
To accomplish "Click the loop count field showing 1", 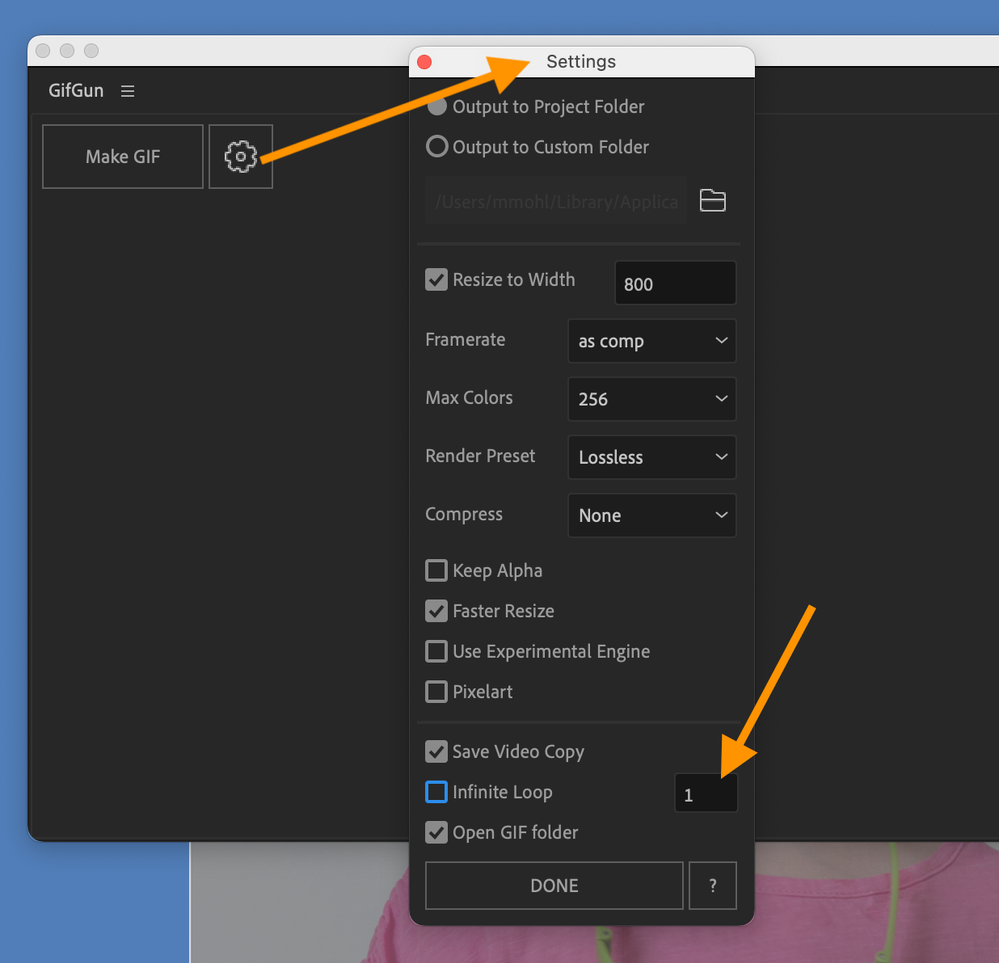I will pyautogui.click(x=706, y=793).
